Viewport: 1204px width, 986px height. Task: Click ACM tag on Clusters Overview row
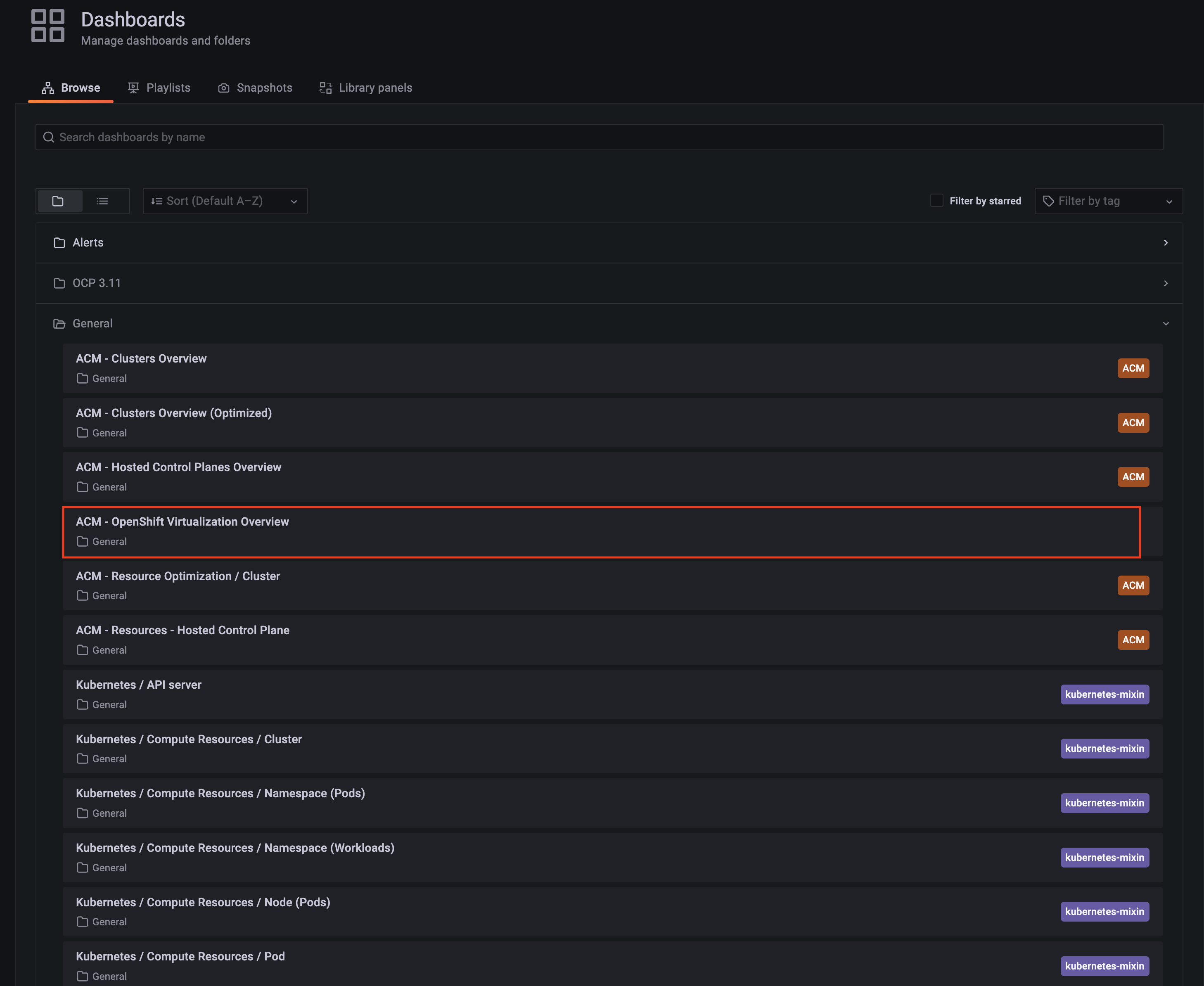1133,368
